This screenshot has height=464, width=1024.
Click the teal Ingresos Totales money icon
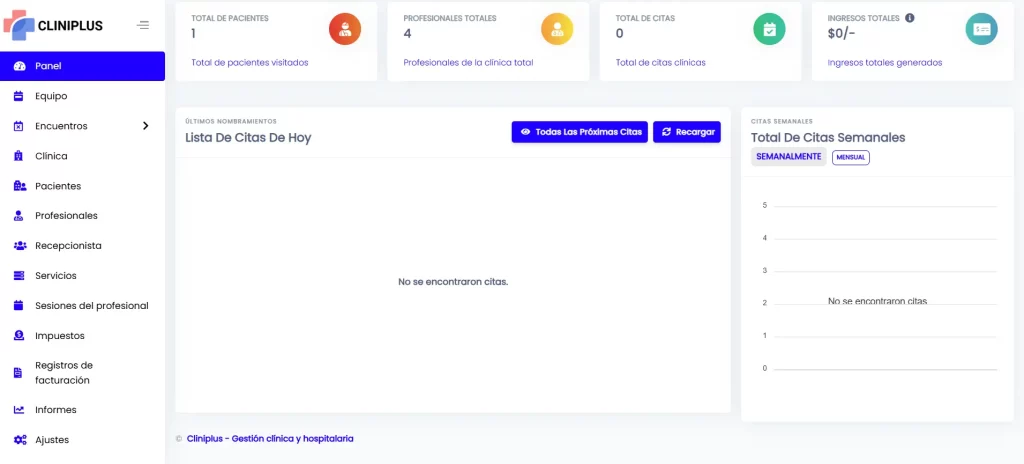click(x=982, y=29)
